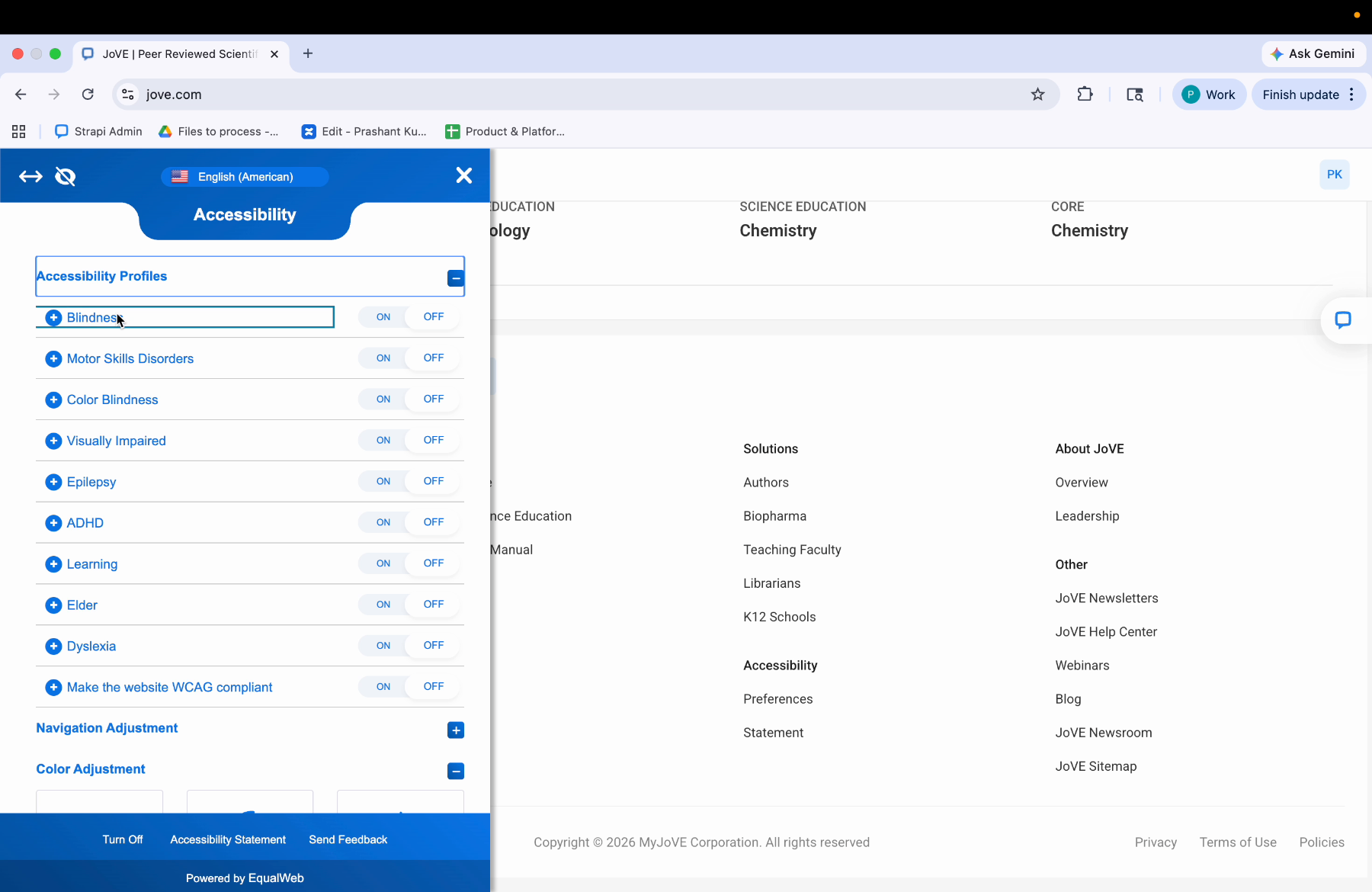Image resolution: width=1372 pixels, height=892 pixels.
Task: Open the chat bubble widget
Action: coord(1343,320)
